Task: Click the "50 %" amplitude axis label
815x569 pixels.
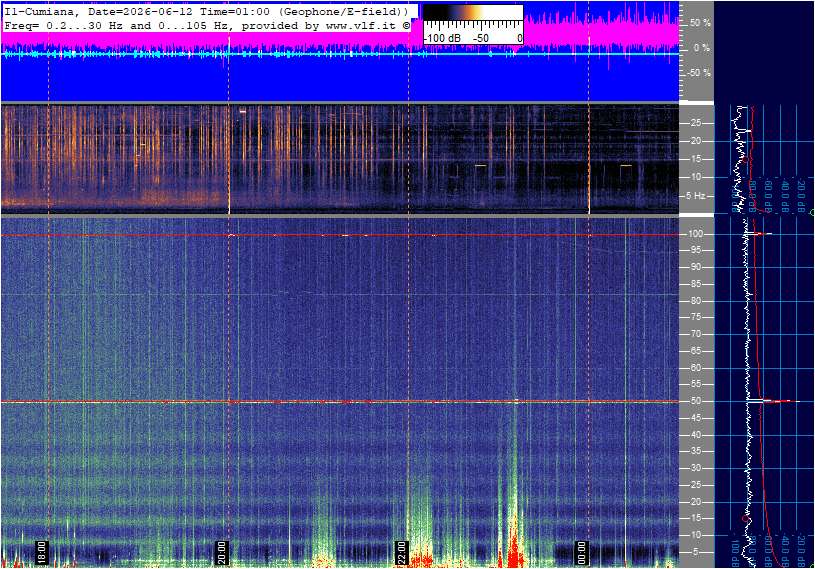Action: pyautogui.click(x=700, y=23)
